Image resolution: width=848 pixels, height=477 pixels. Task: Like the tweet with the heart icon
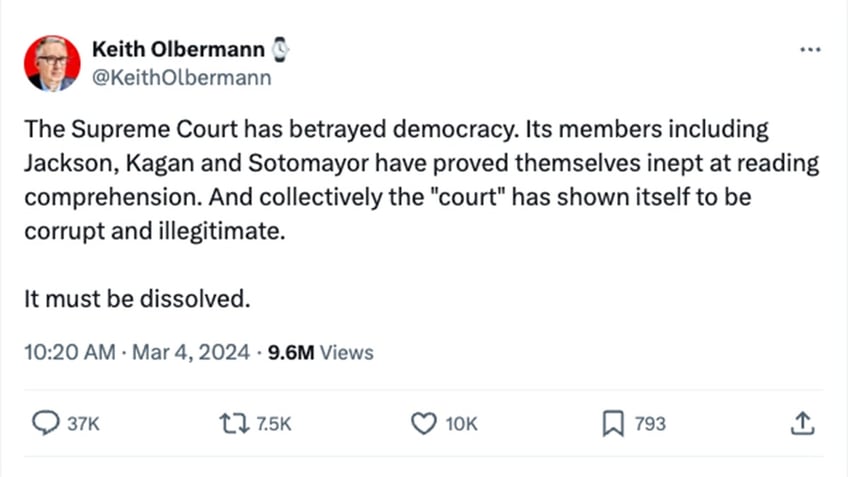(x=424, y=424)
